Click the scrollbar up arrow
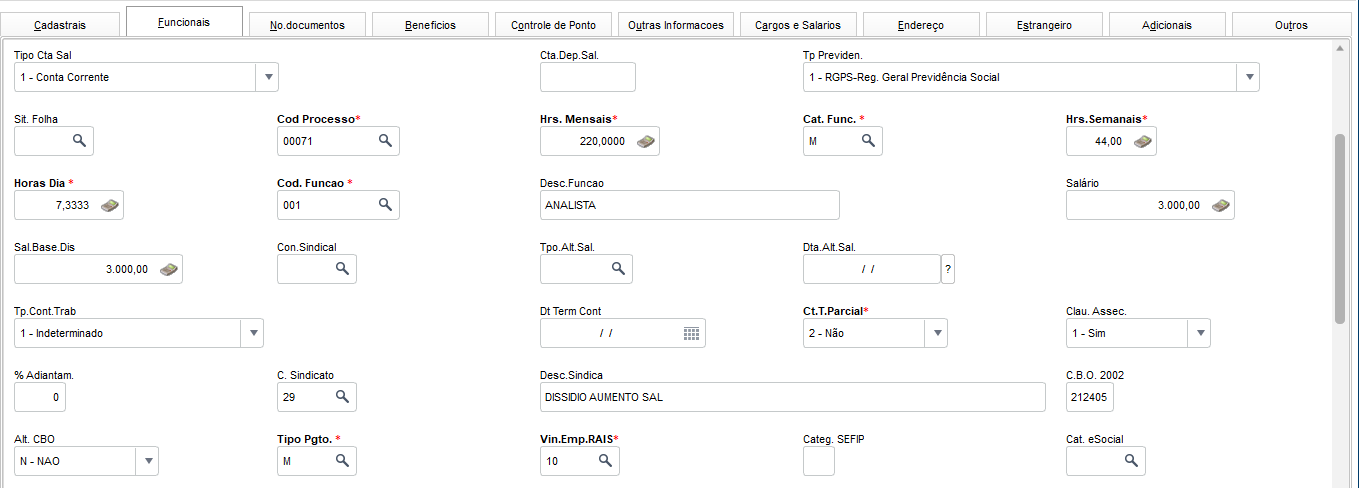 pyautogui.click(x=1340, y=46)
